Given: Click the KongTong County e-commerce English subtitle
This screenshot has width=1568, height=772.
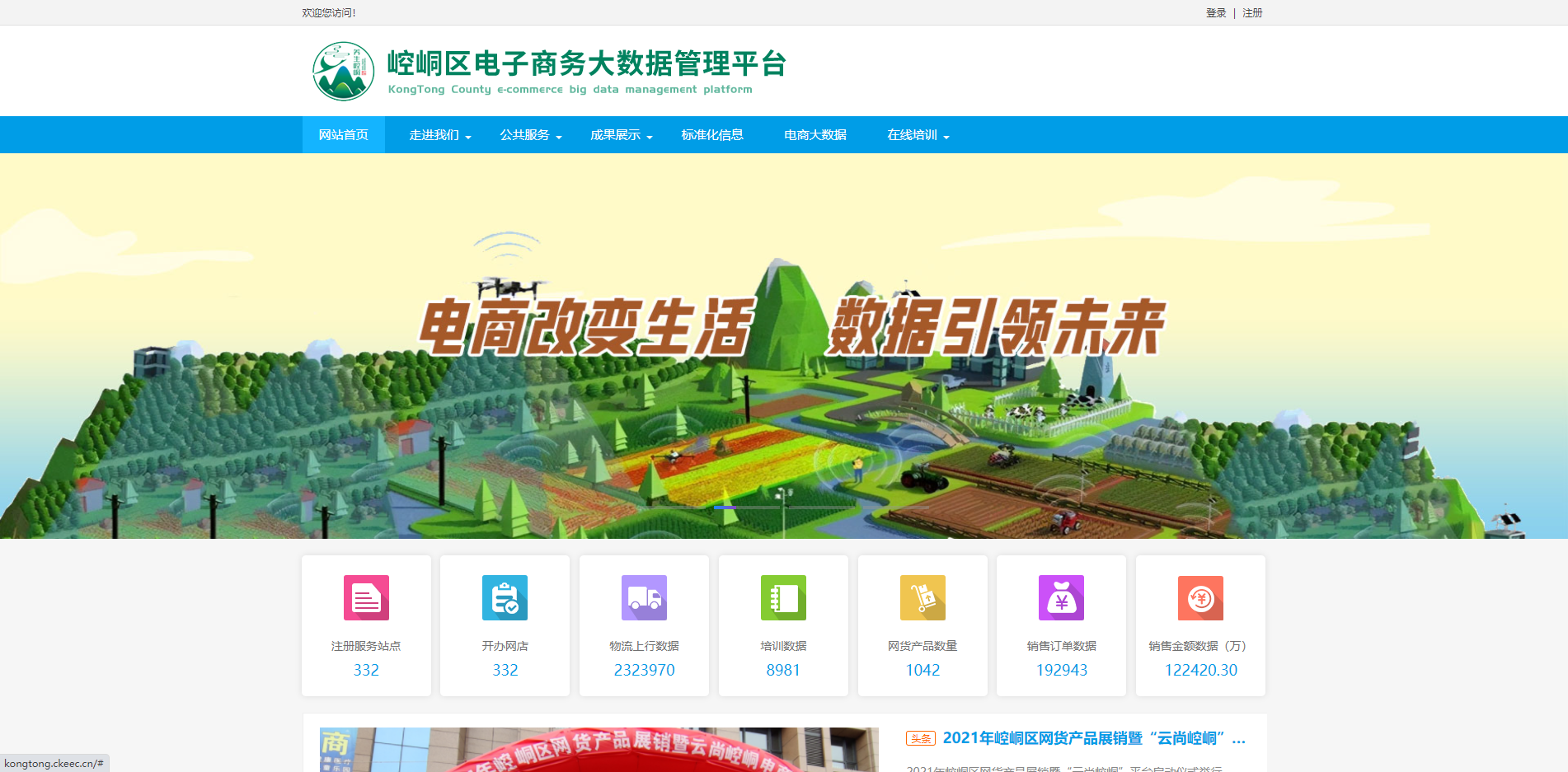Looking at the screenshot, I should pyautogui.click(x=570, y=89).
